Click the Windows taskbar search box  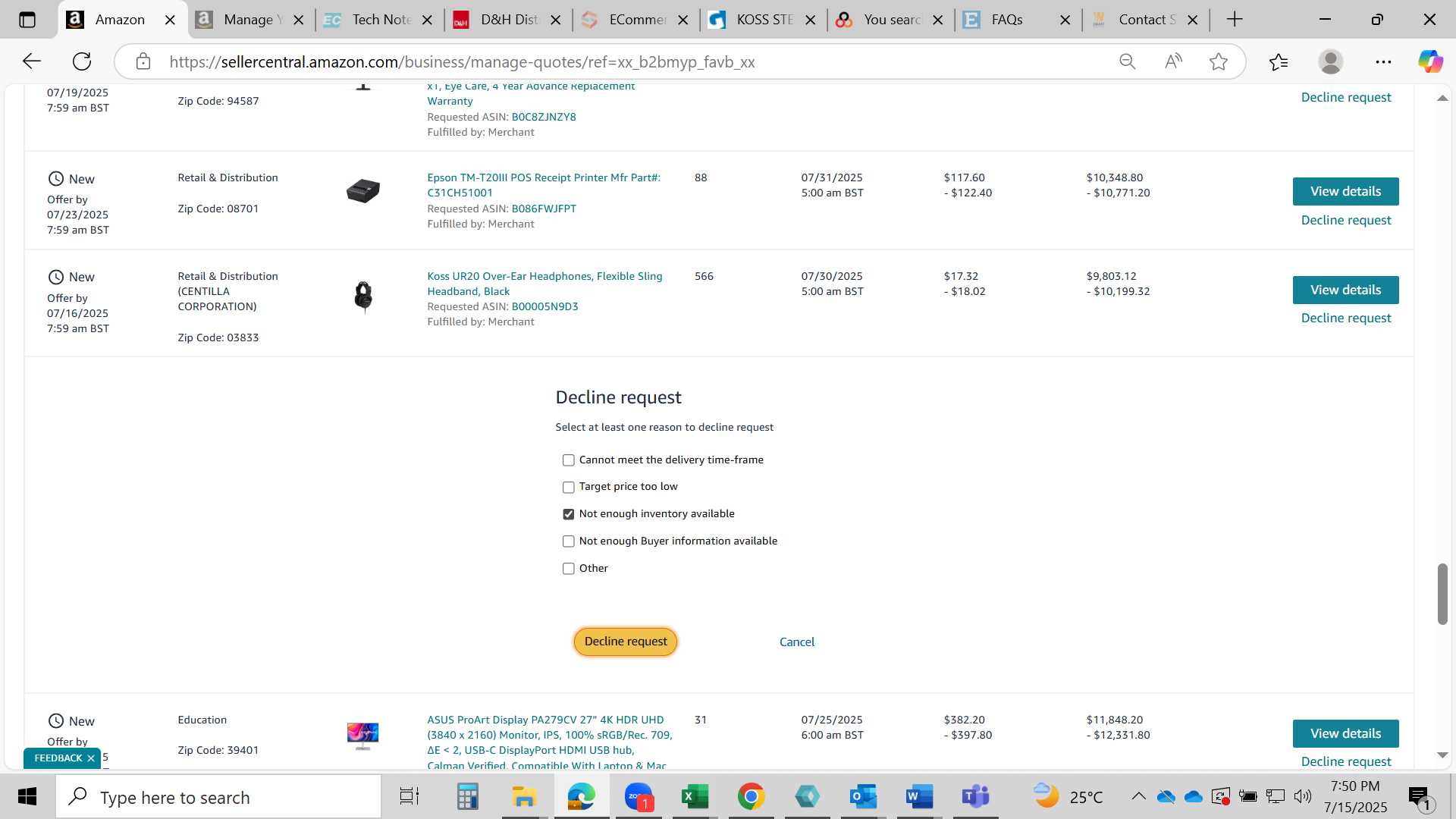(x=218, y=797)
